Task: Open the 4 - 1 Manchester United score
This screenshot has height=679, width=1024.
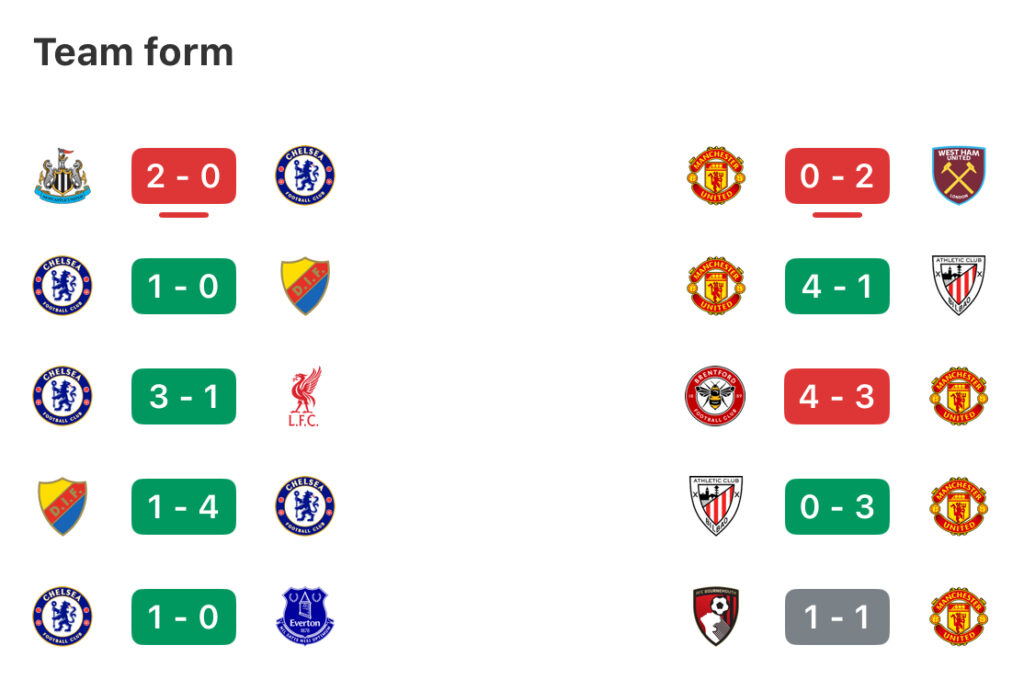Action: pos(837,286)
